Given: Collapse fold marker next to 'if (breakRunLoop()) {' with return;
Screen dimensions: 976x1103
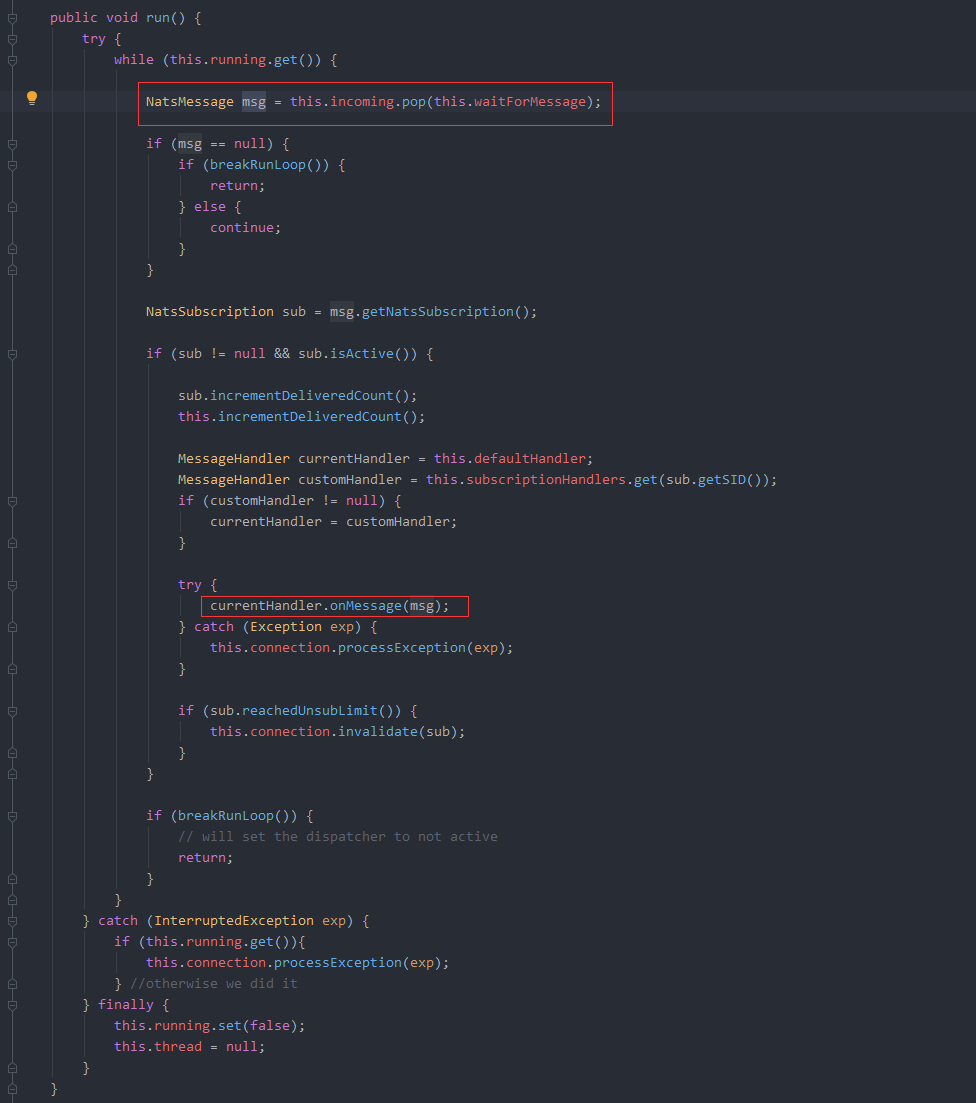Looking at the screenshot, I should pos(13,165).
